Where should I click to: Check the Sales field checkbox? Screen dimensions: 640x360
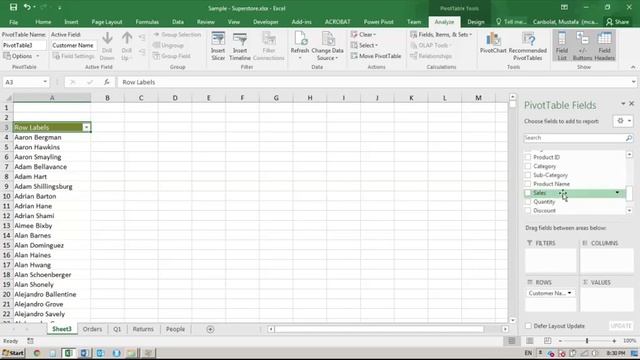pyautogui.click(x=528, y=193)
